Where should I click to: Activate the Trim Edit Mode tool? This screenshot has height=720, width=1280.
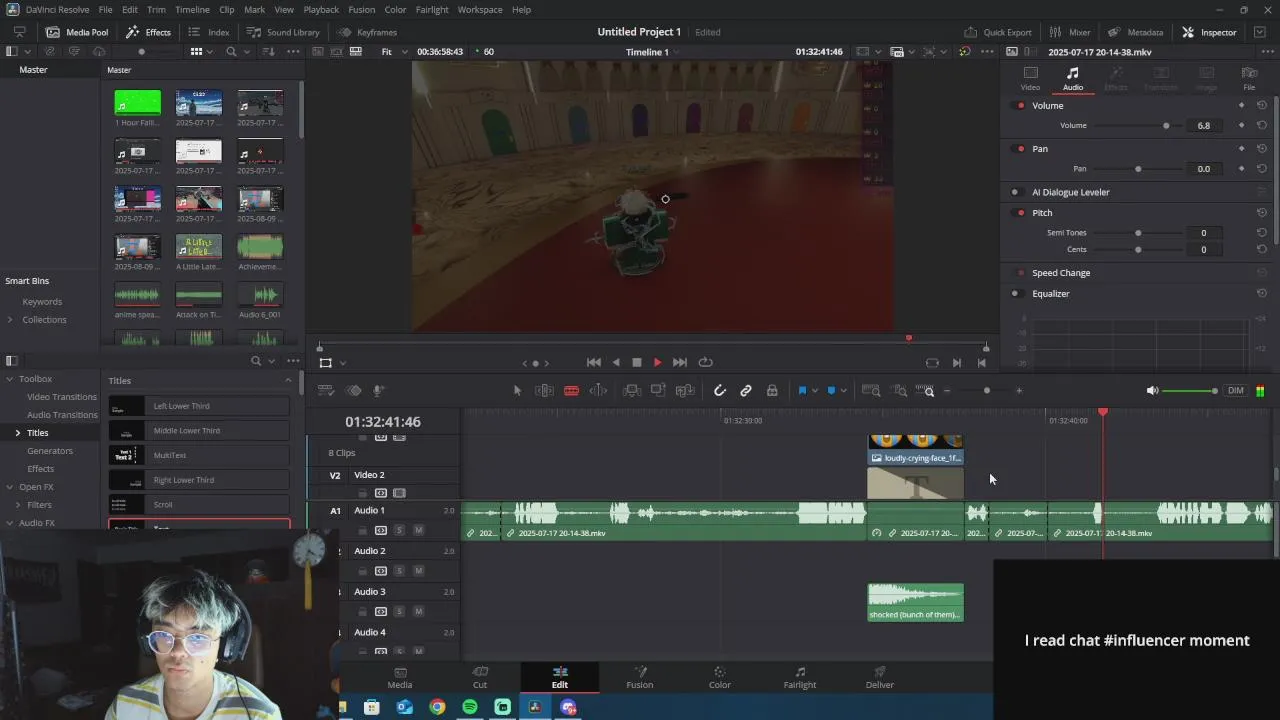point(545,391)
